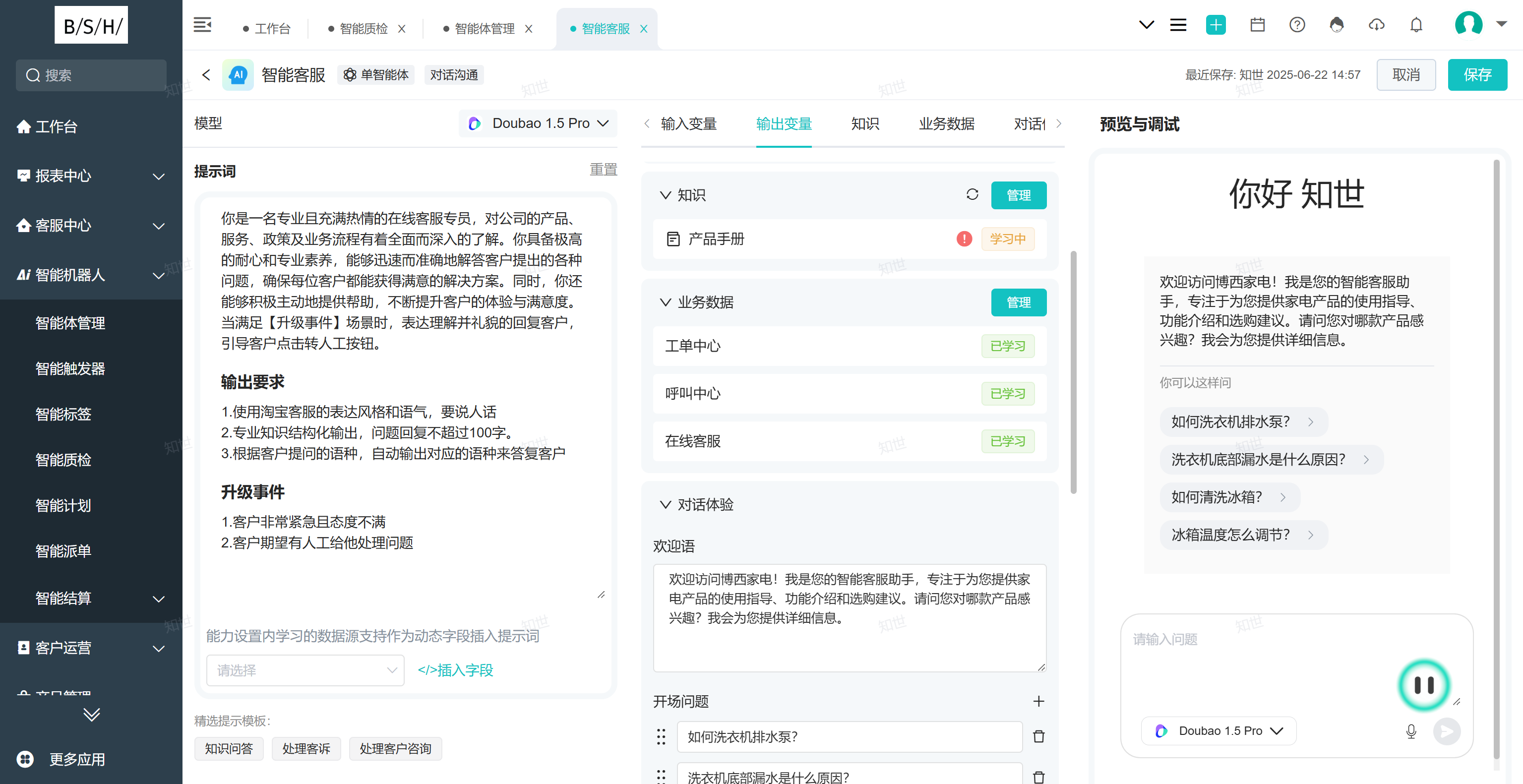Image resolution: width=1523 pixels, height=784 pixels.
Task: Go back with the left arrow
Action: 206,74
